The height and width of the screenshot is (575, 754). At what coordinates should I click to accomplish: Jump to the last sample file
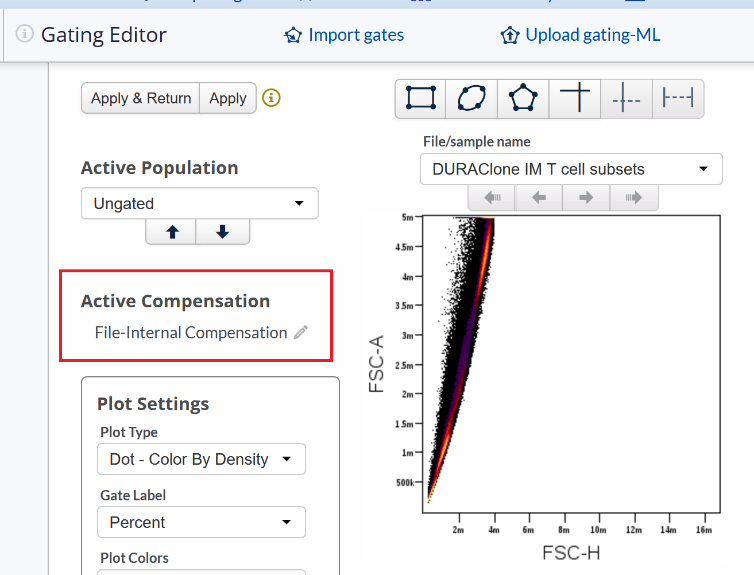[634, 198]
